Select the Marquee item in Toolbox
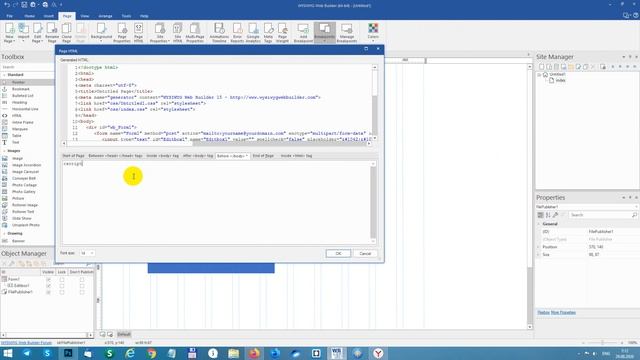This screenshot has height=360, width=640. click(20, 129)
